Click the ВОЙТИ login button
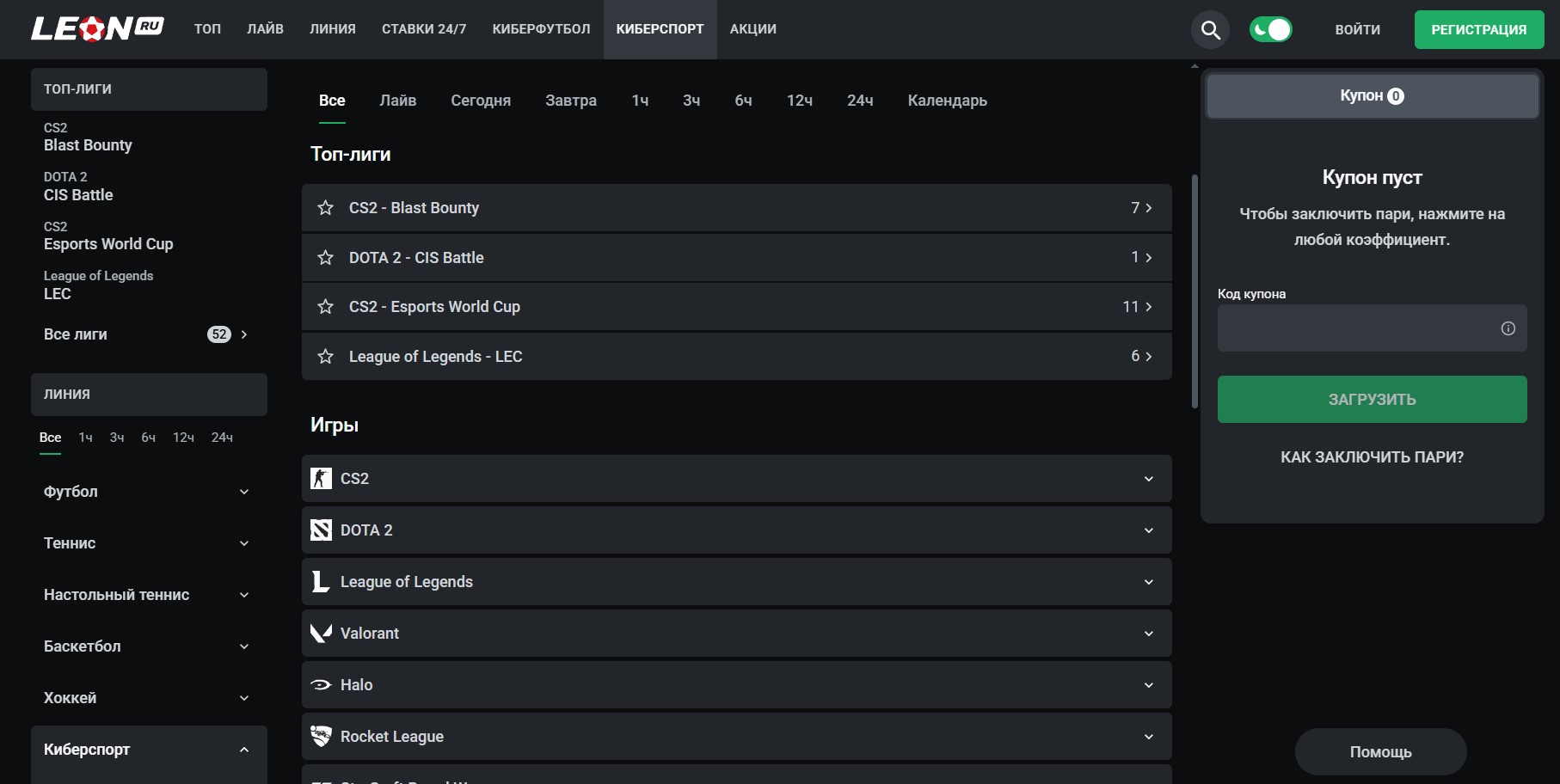Viewport: 1560px width, 784px height. (x=1358, y=30)
